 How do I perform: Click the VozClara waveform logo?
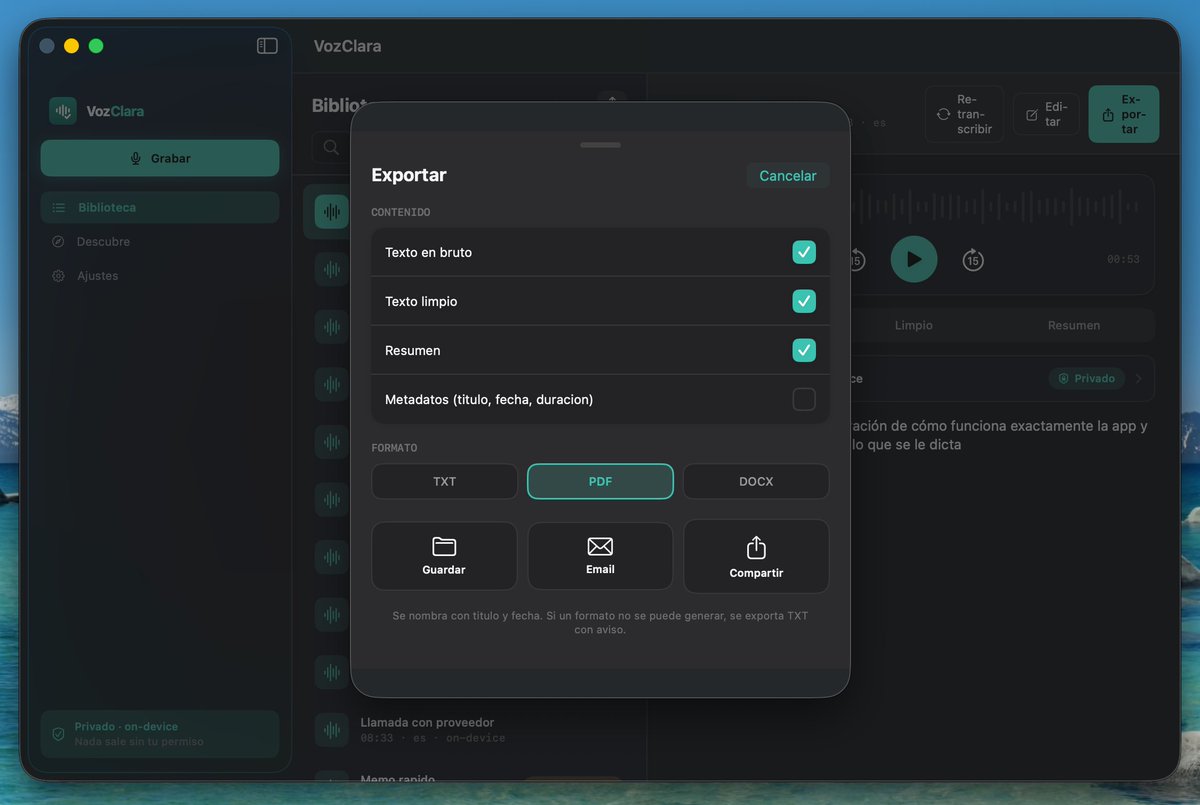[63, 111]
